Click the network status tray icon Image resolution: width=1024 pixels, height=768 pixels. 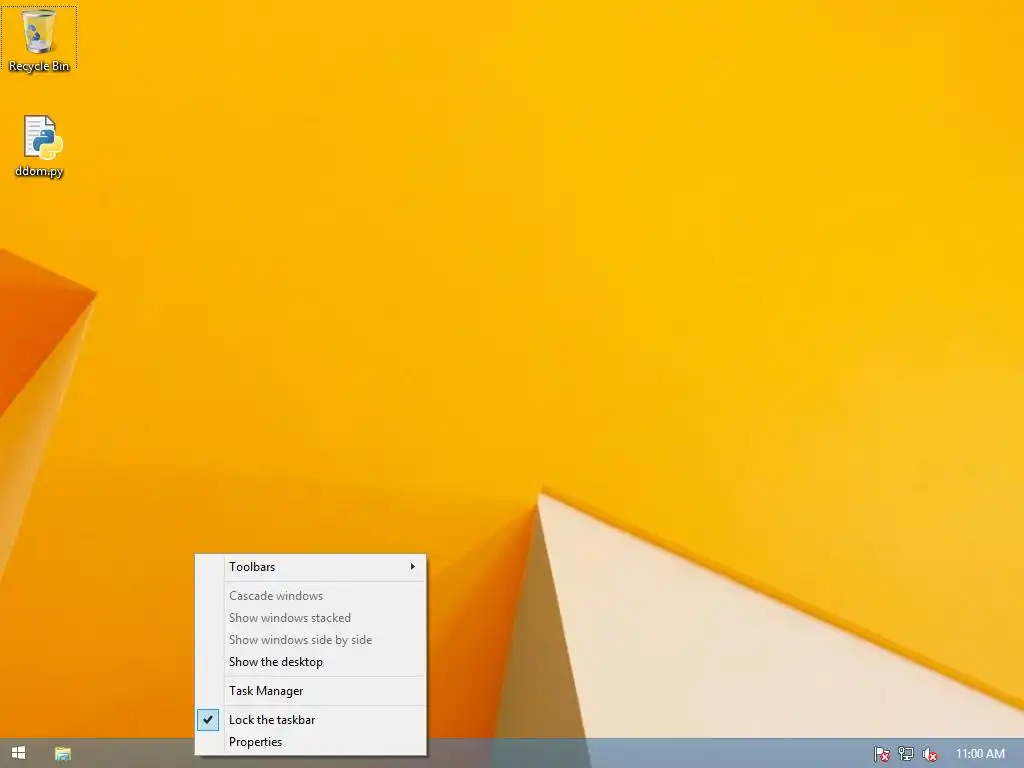906,754
